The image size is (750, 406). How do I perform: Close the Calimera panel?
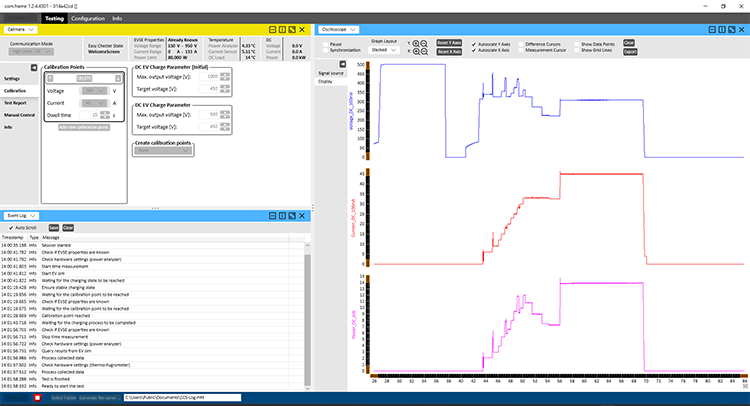[x=302, y=30]
